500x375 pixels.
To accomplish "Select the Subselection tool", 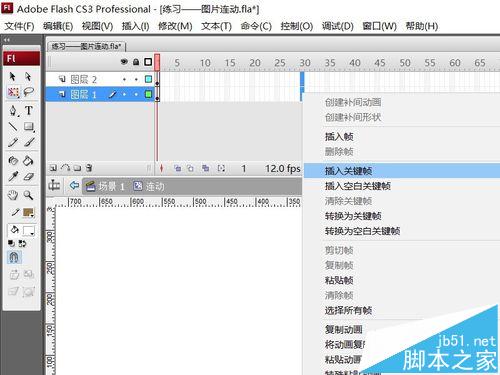I will [x=28, y=76].
